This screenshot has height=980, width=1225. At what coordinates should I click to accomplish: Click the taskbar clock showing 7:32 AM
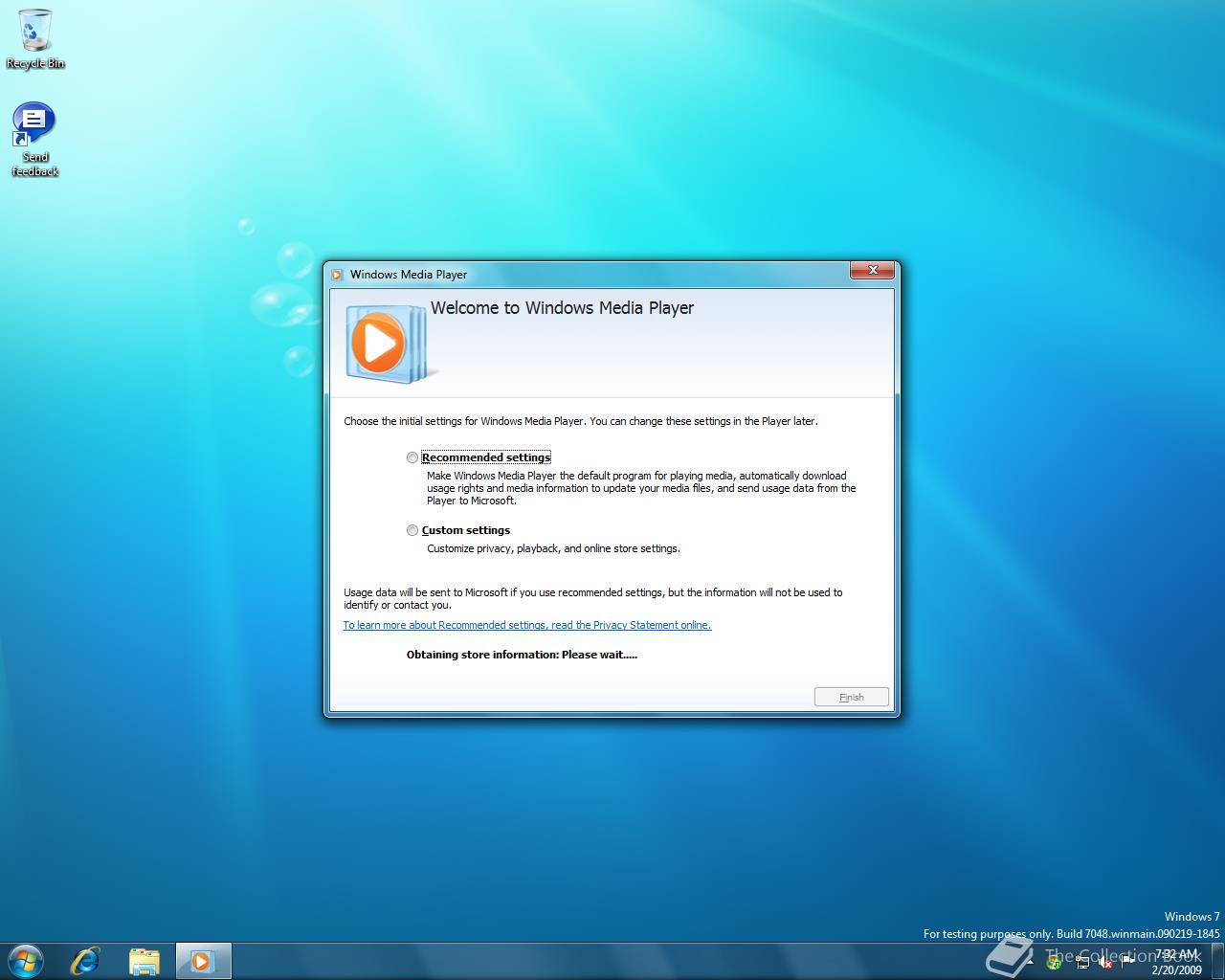click(1176, 962)
